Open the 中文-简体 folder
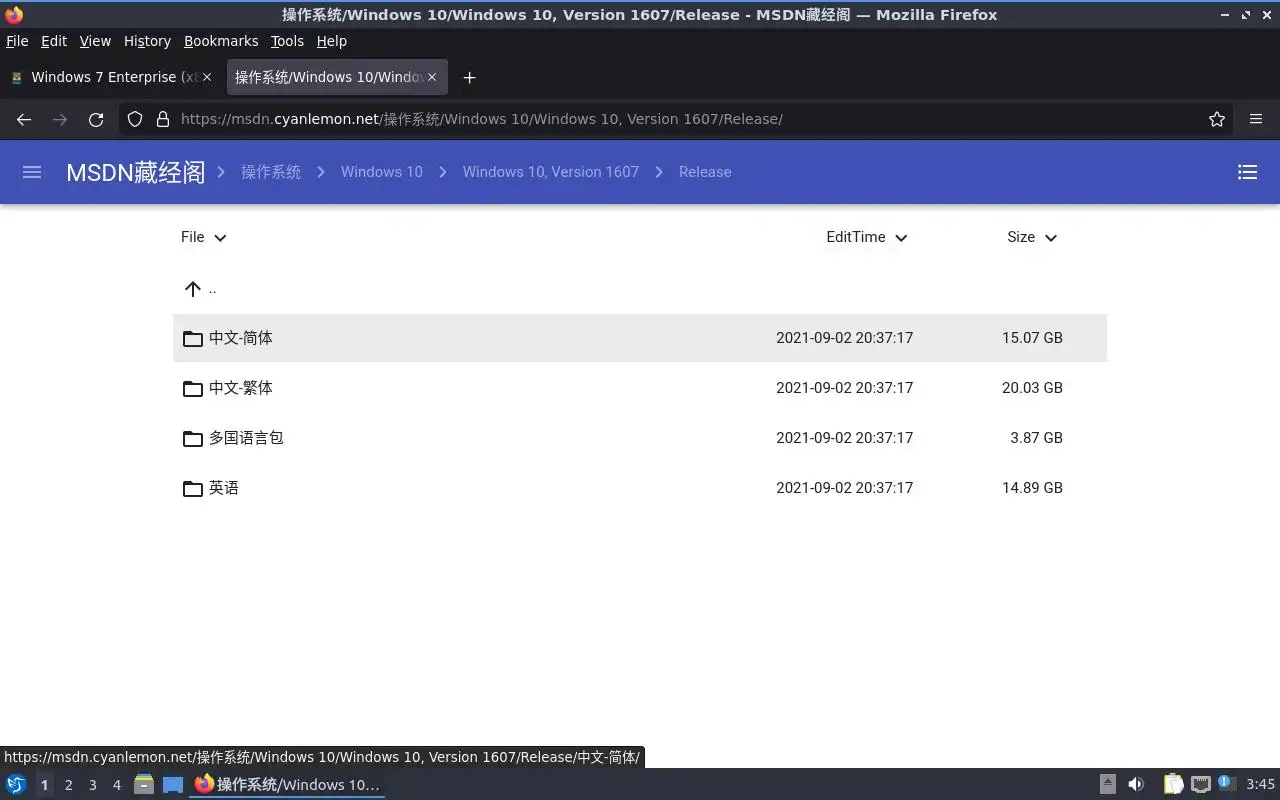This screenshot has height=800, width=1280. pyautogui.click(x=640, y=338)
